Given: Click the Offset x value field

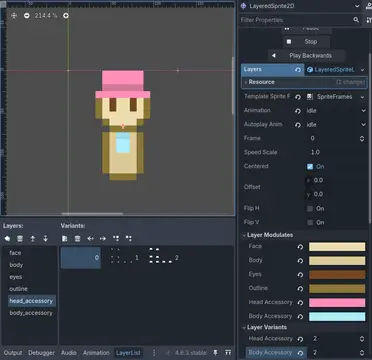Looking at the screenshot, I should (336, 180).
